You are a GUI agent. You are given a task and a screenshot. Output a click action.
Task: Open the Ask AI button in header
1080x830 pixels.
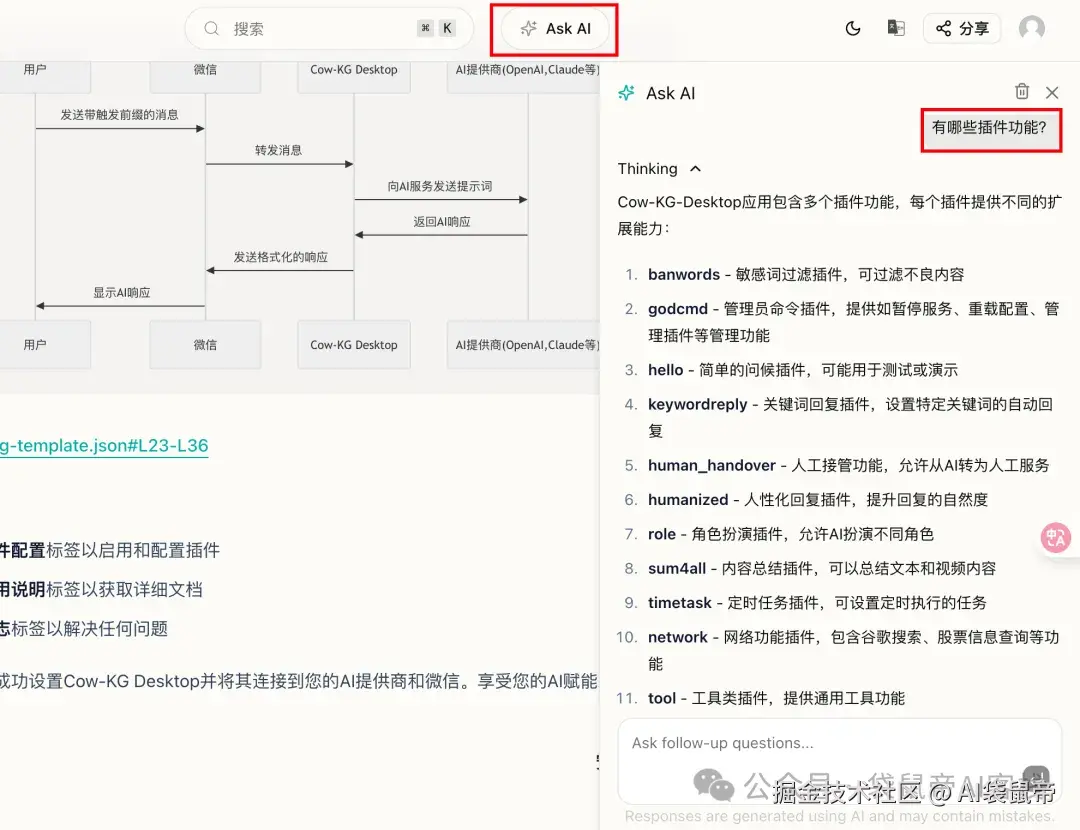click(x=554, y=29)
